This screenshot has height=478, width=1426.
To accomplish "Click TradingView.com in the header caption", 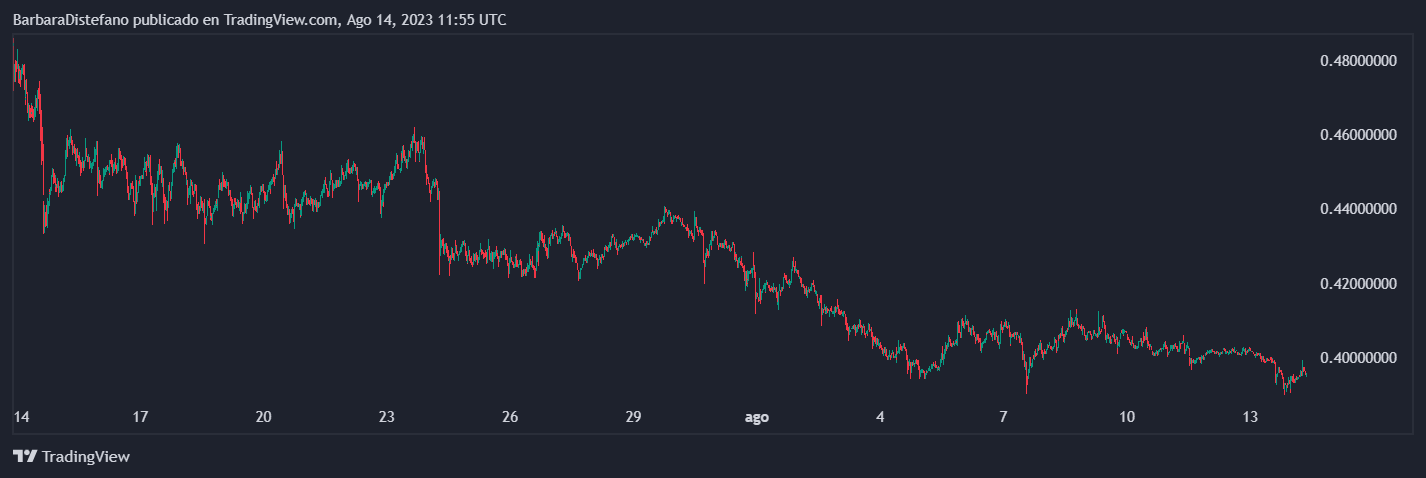I will point(280,19).
